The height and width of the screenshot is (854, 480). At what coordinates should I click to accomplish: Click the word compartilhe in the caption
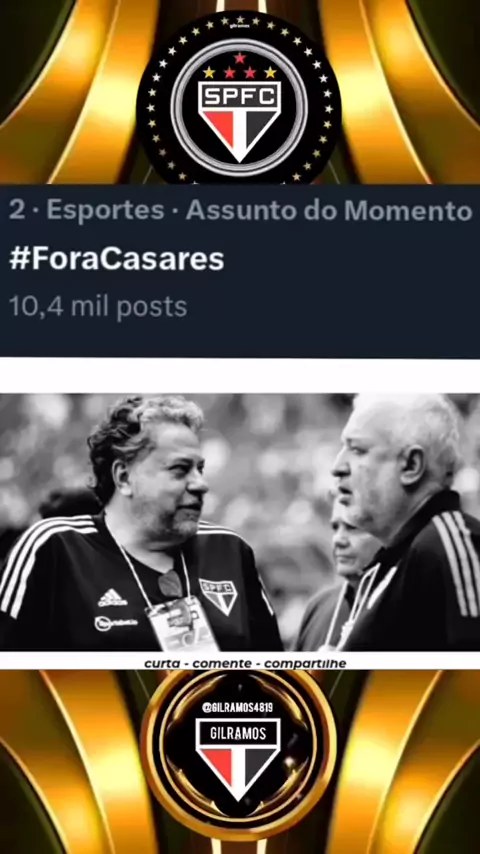pos(305,664)
